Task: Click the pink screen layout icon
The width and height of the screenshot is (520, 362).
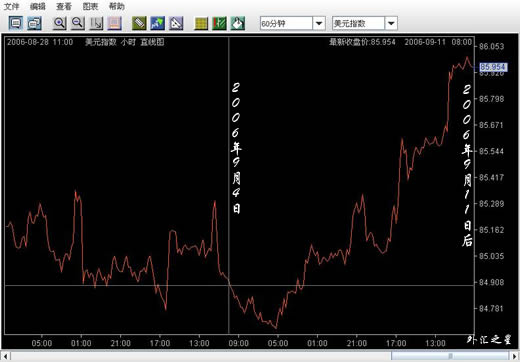Action: click(x=114, y=23)
